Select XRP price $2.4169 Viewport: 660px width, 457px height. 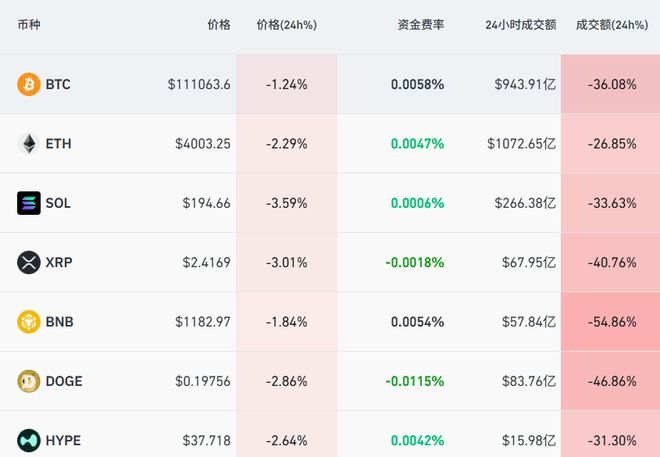[x=206, y=263]
